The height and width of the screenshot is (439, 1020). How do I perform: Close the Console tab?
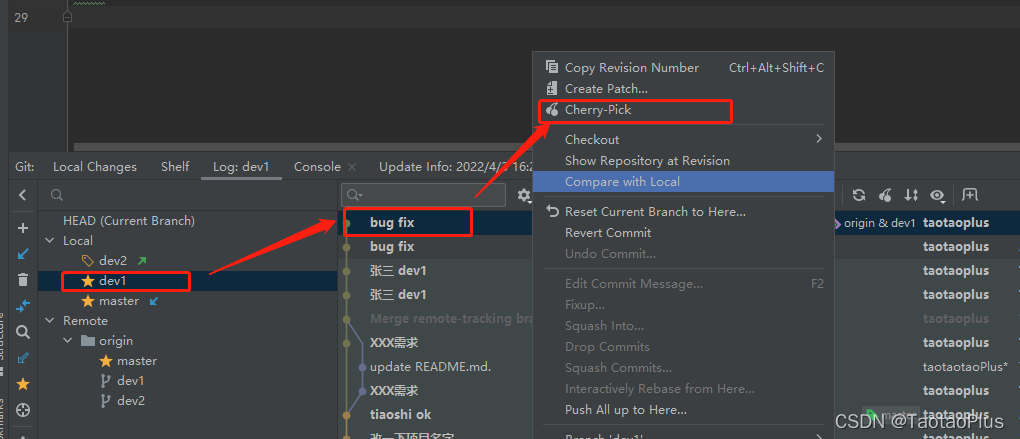(x=352, y=167)
